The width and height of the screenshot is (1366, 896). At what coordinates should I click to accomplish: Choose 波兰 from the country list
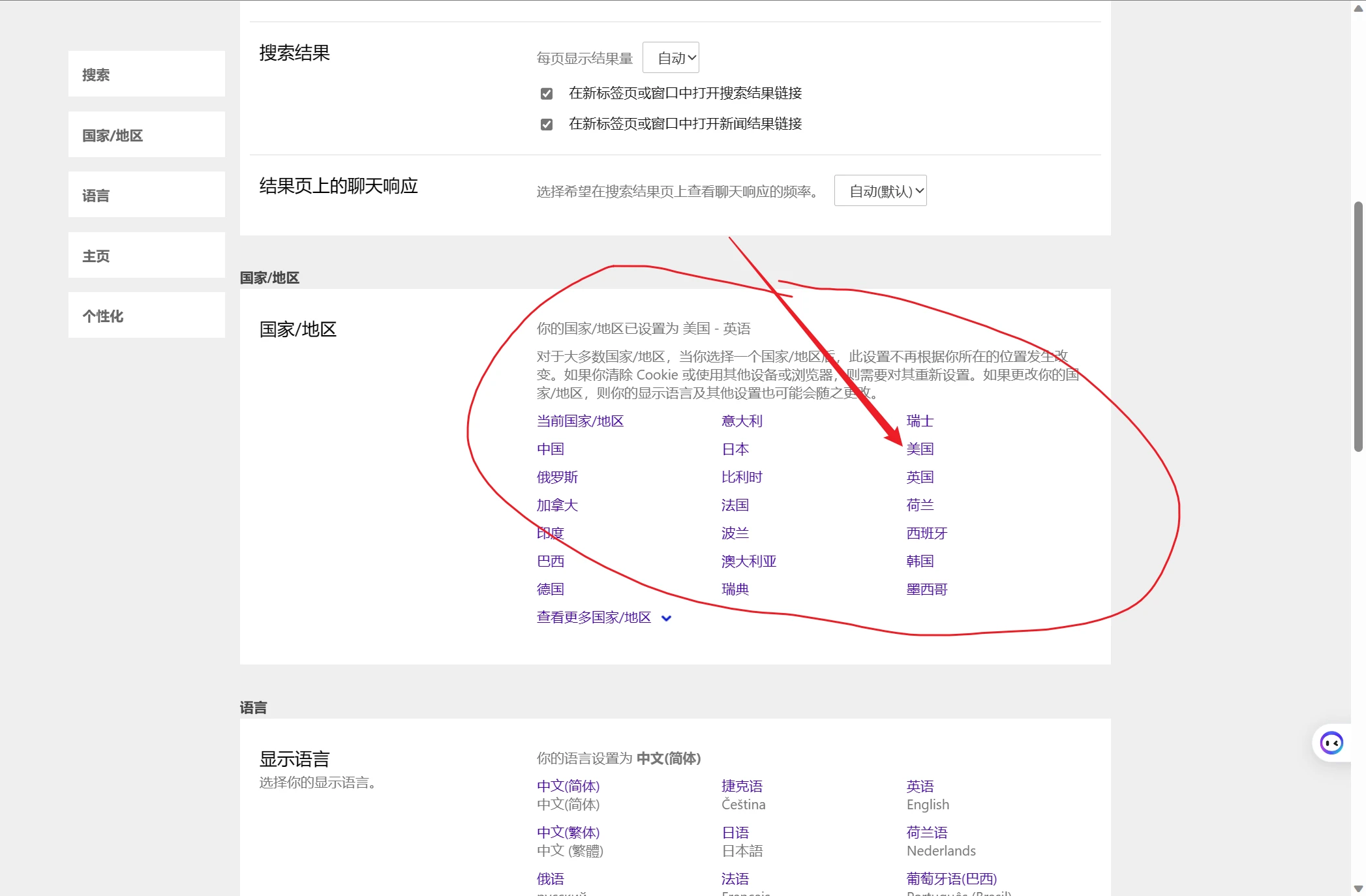735,533
